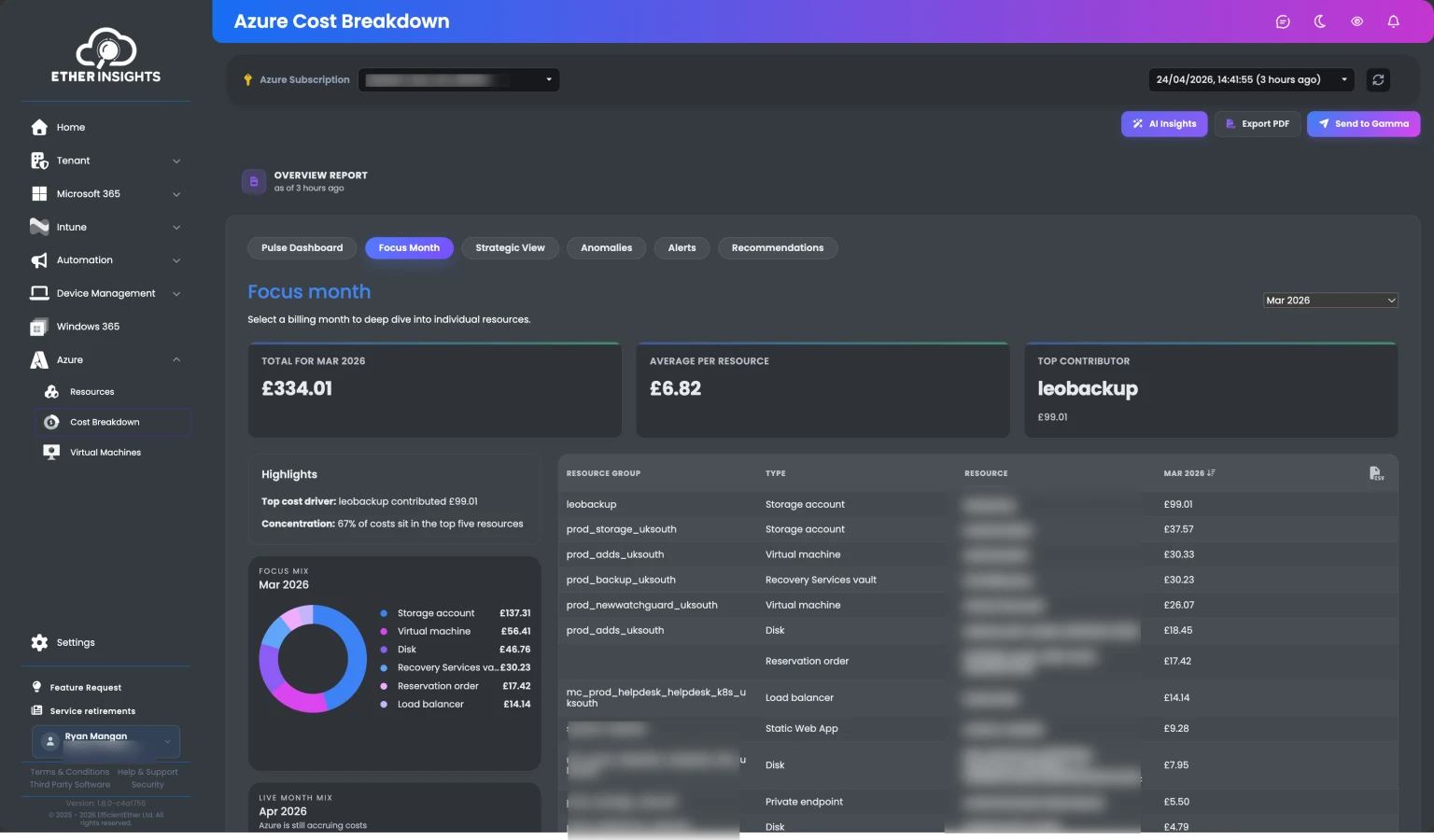
Task: Collapse the Azure menu chevron
Action: 176,360
